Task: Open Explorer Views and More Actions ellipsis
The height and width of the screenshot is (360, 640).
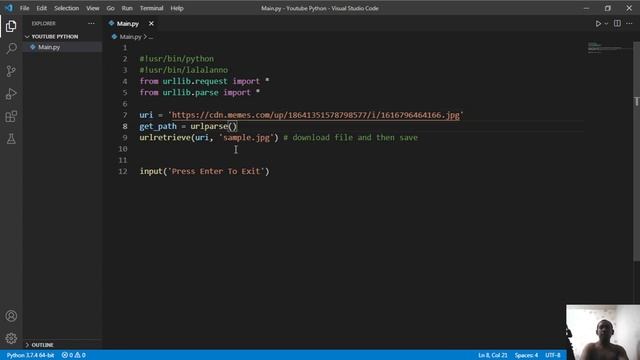Action: pyautogui.click(x=91, y=24)
